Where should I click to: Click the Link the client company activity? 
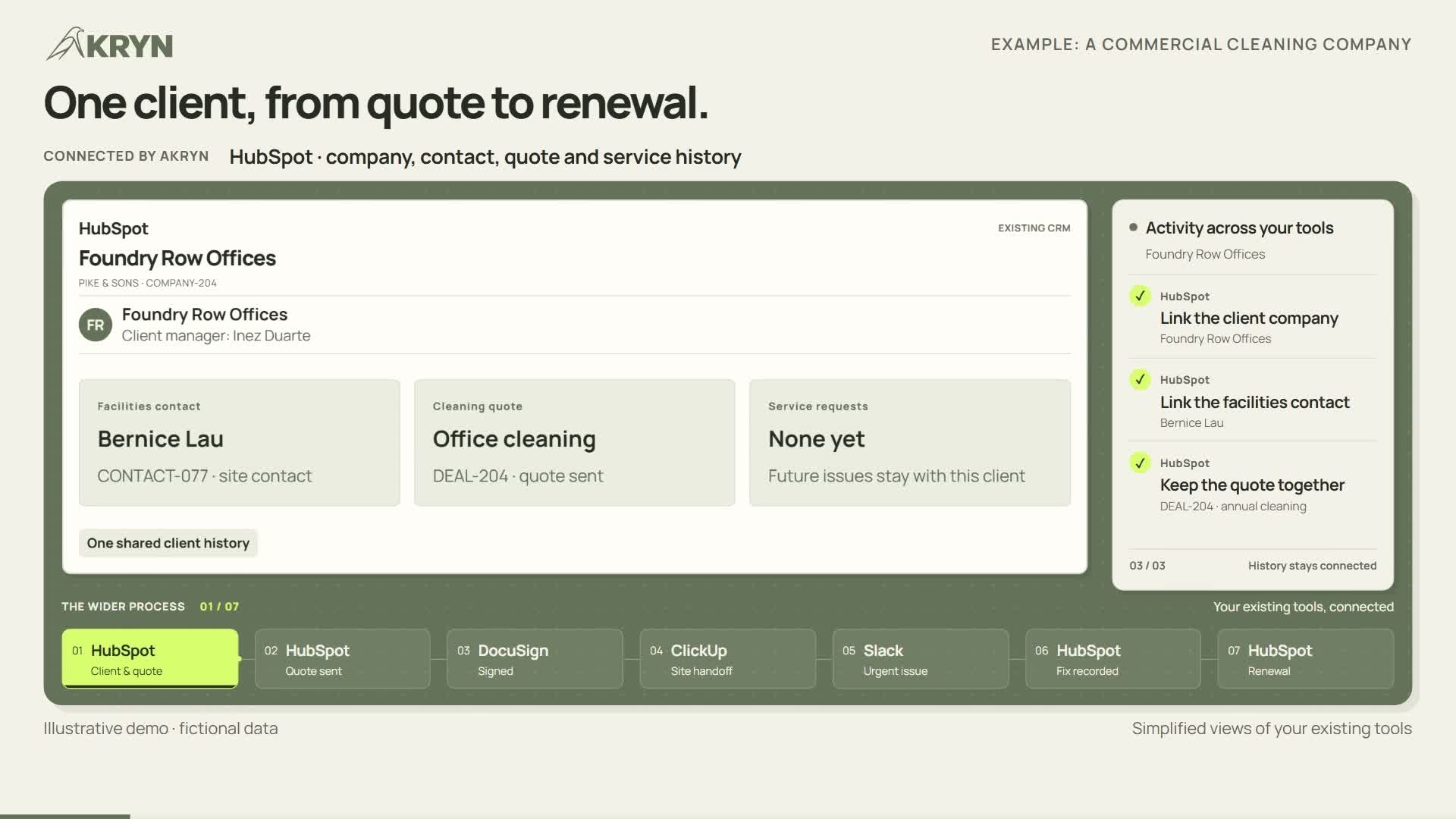coord(1253,317)
